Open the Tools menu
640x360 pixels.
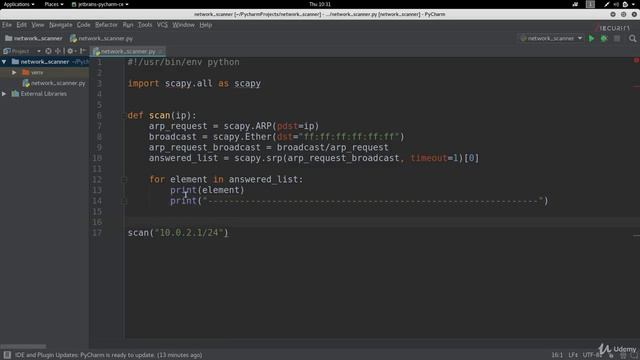[145, 25]
